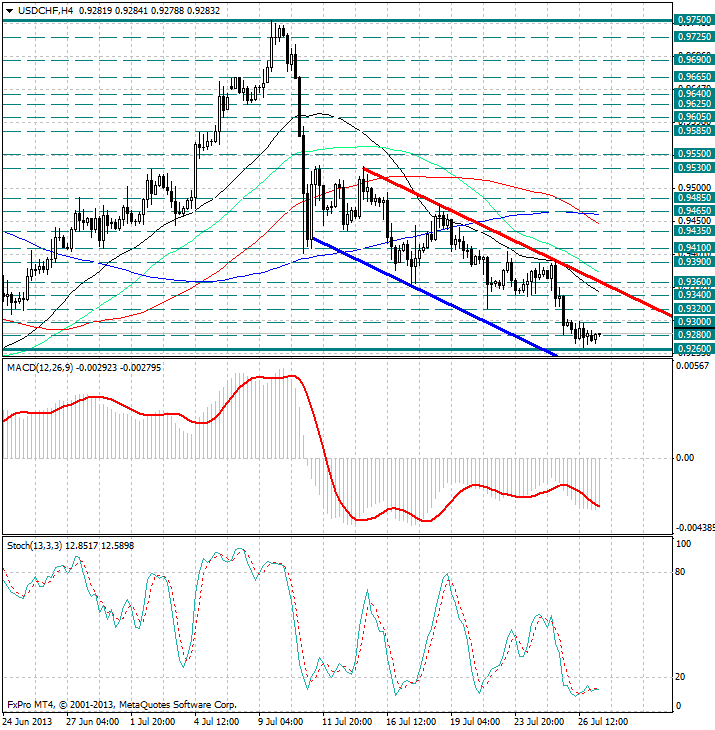Select the 0.92600 price level label
The height and width of the screenshot is (730, 715).
694,349
